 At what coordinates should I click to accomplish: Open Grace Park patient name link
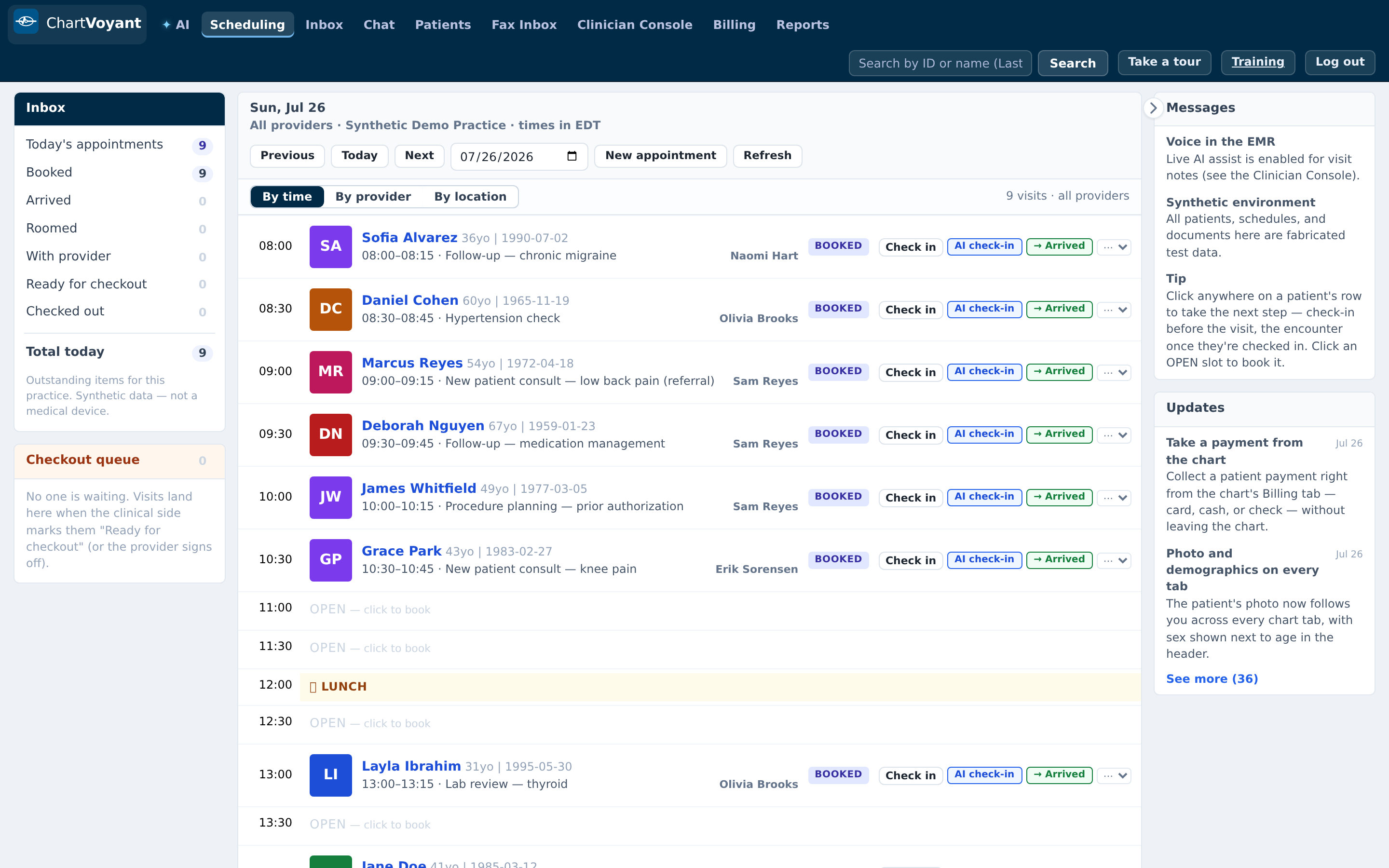401,551
